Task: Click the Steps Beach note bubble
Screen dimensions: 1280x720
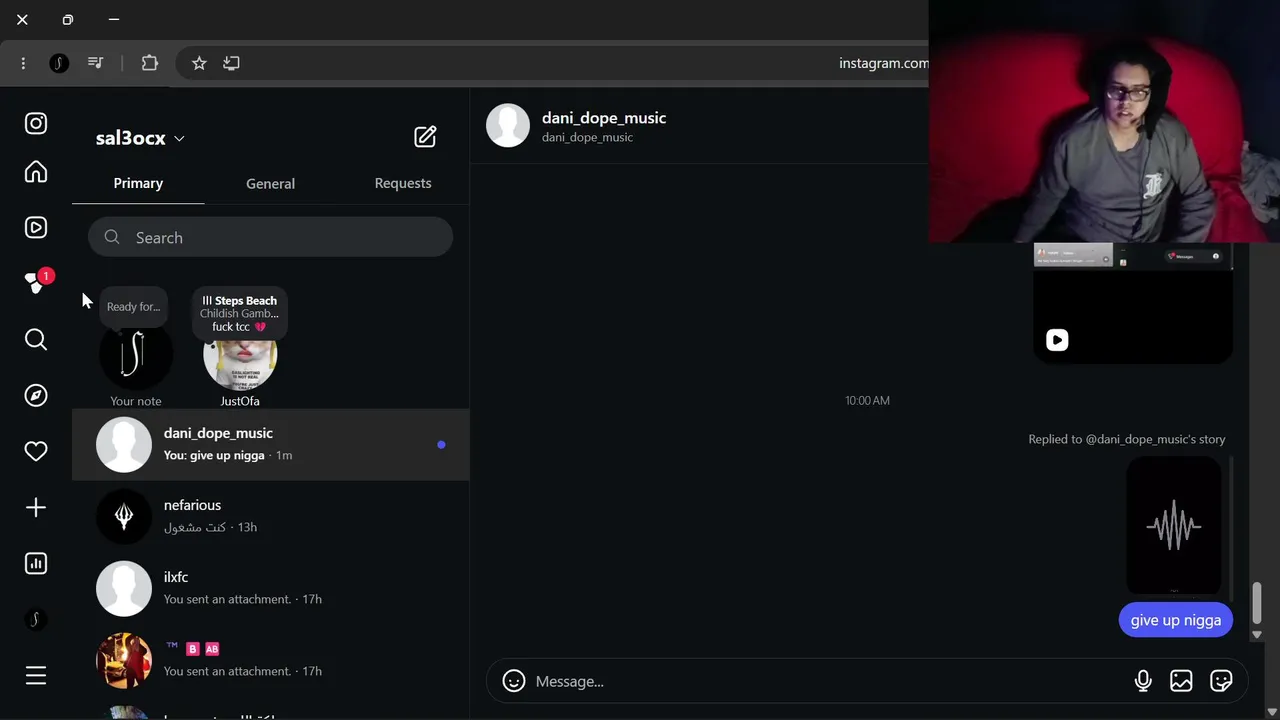Action: (x=240, y=313)
